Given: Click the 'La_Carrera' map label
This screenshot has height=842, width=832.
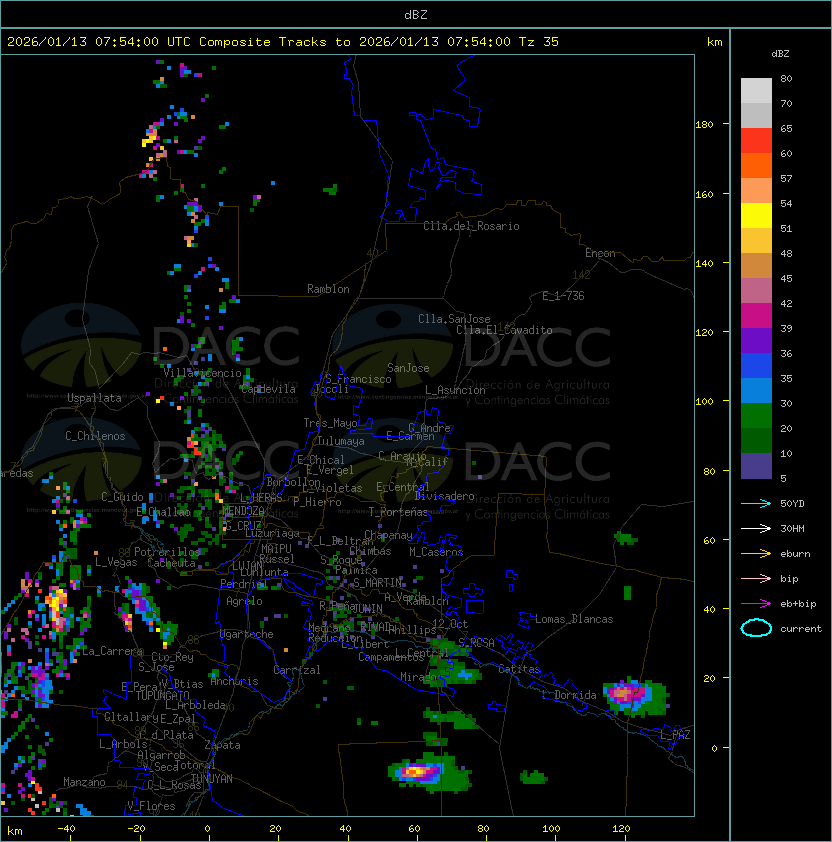Looking at the screenshot, I should [x=112, y=651].
